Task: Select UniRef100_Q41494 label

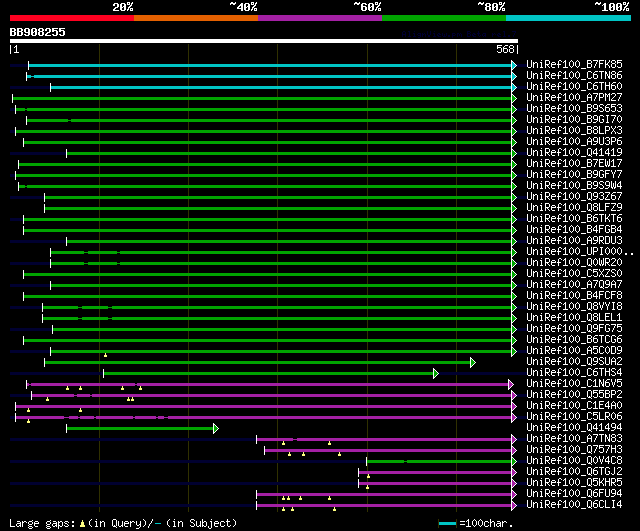Action: 574,428
